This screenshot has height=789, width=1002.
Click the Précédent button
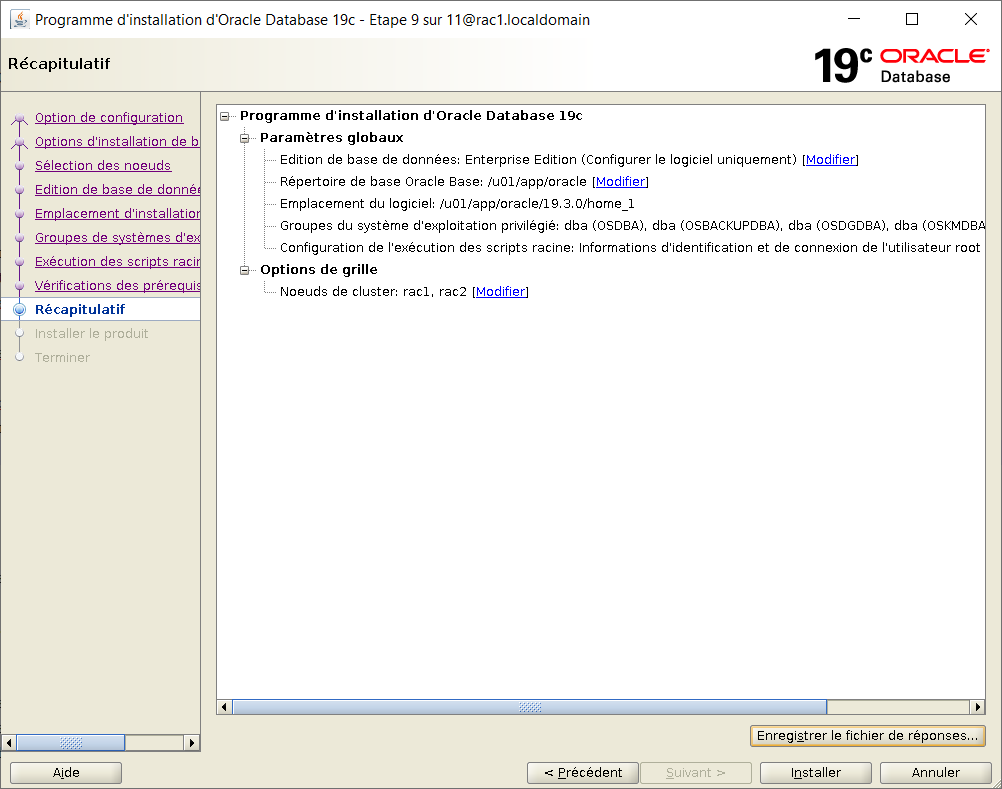click(x=583, y=772)
